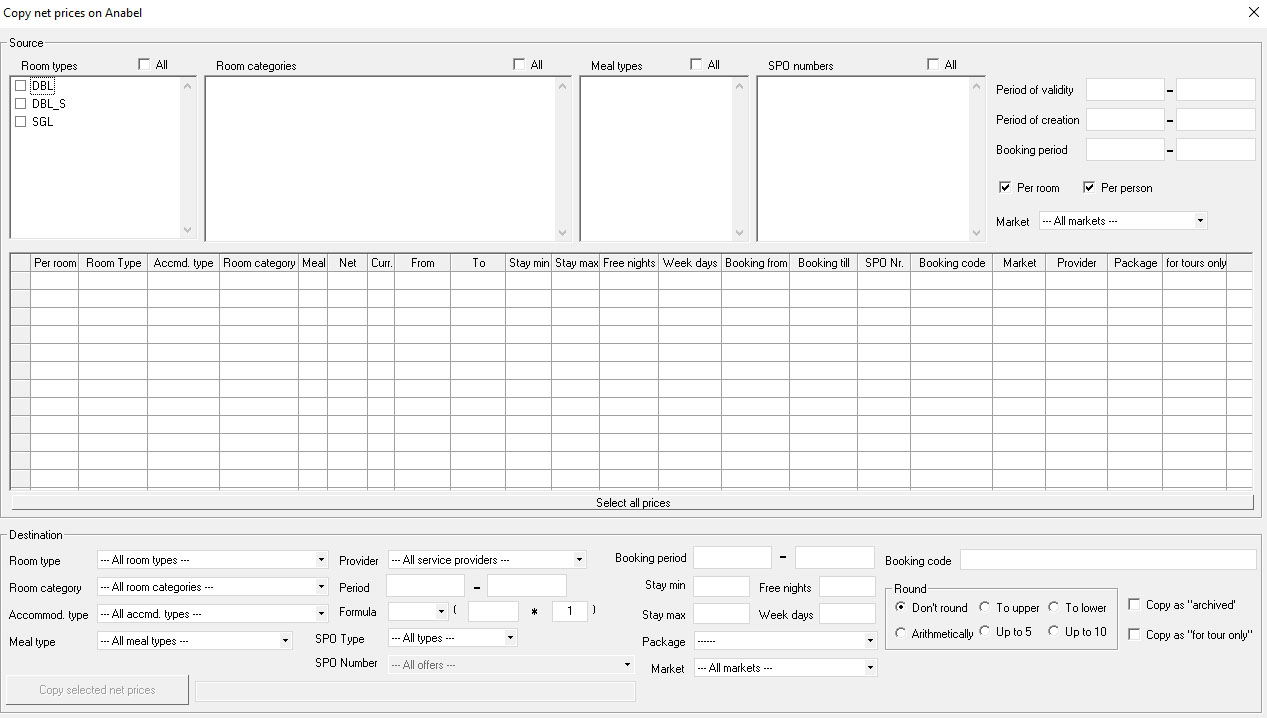The height and width of the screenshot is (718, 1267).
Task: Select the Up to 10 rounding option
Action: (x=1054, y=631)
